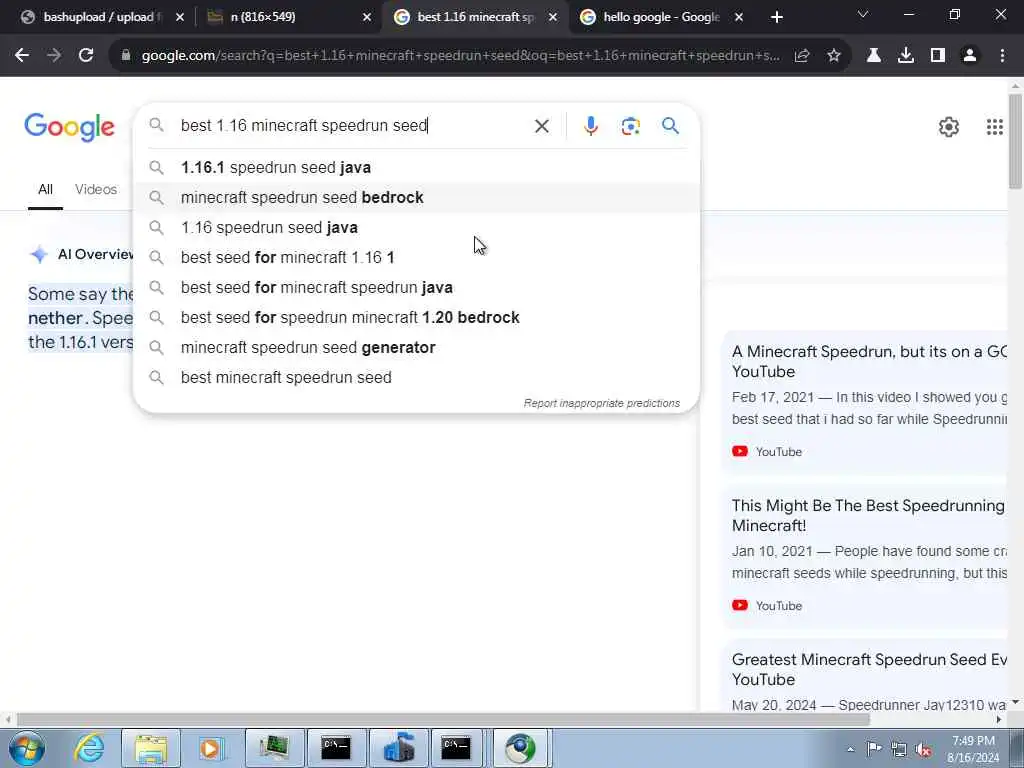Select the All results tab

(x=45, y=189)
